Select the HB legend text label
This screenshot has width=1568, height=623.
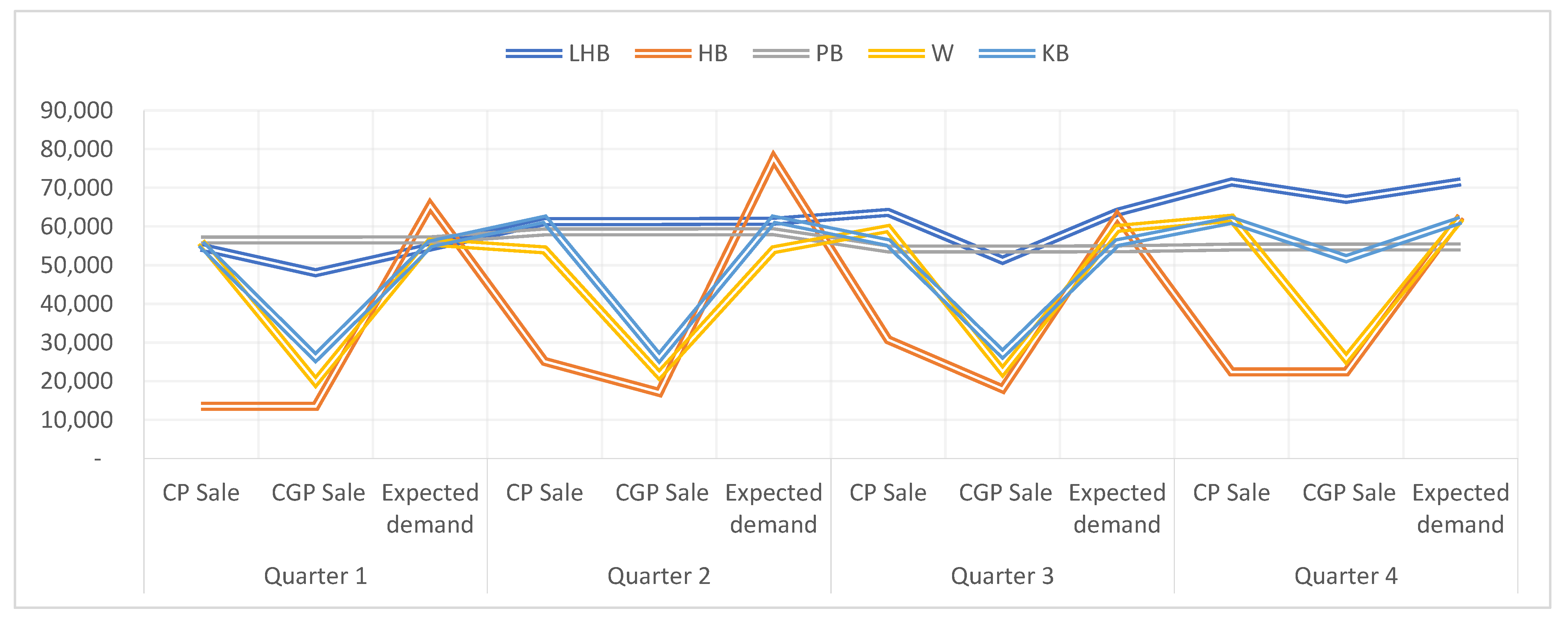712,54
